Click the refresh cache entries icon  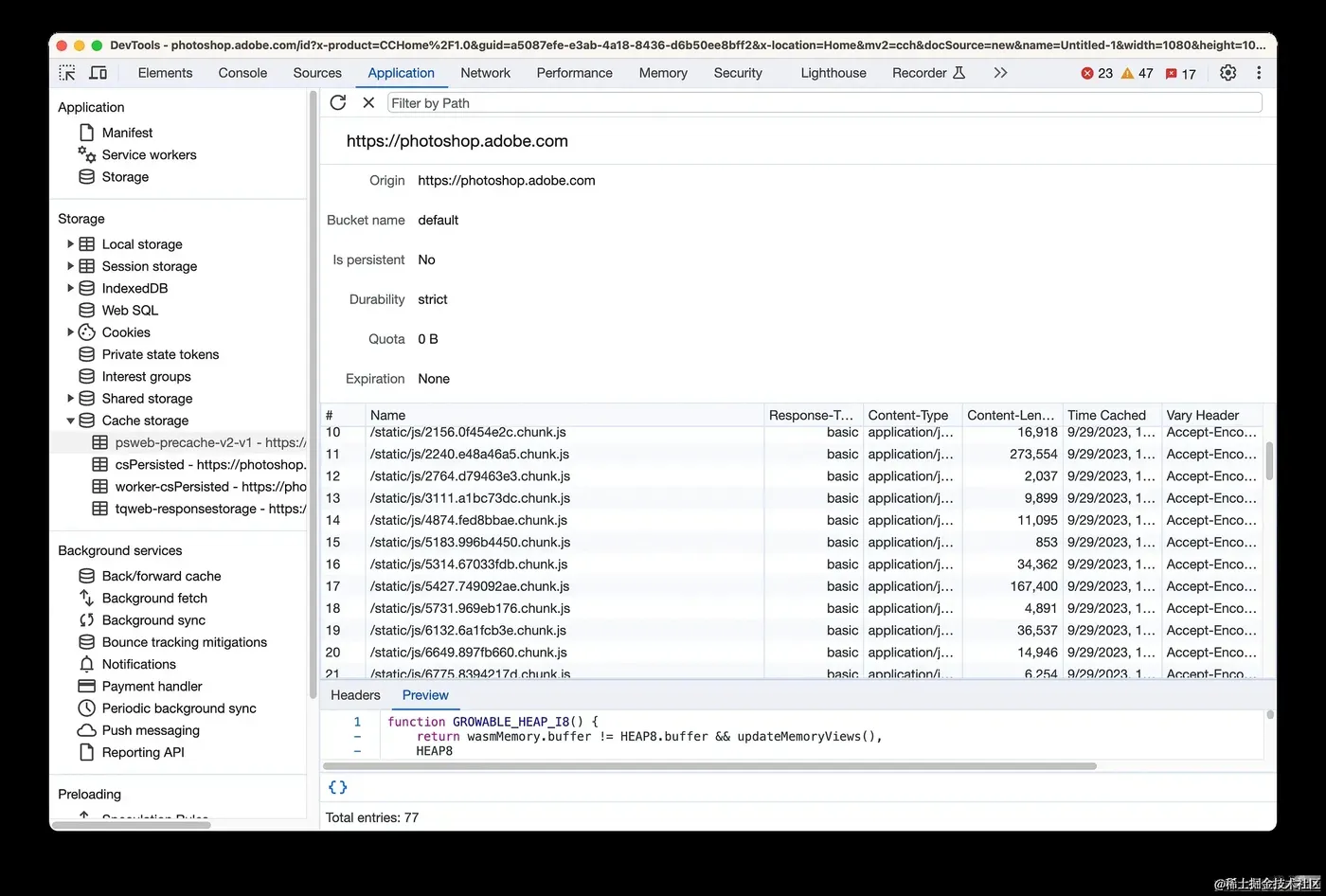click(338, 102)
